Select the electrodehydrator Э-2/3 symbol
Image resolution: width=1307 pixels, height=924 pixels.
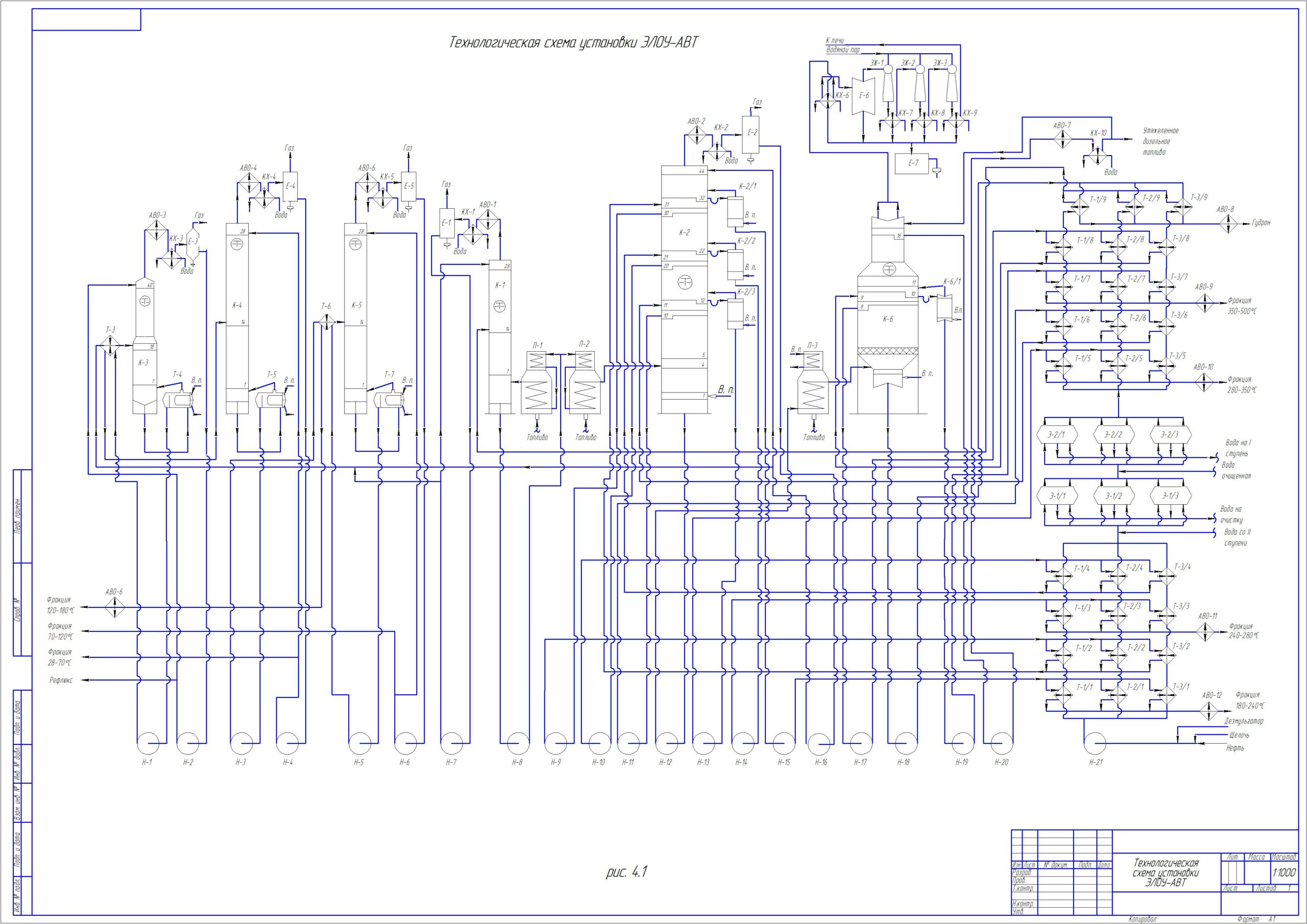point(1170,434)
